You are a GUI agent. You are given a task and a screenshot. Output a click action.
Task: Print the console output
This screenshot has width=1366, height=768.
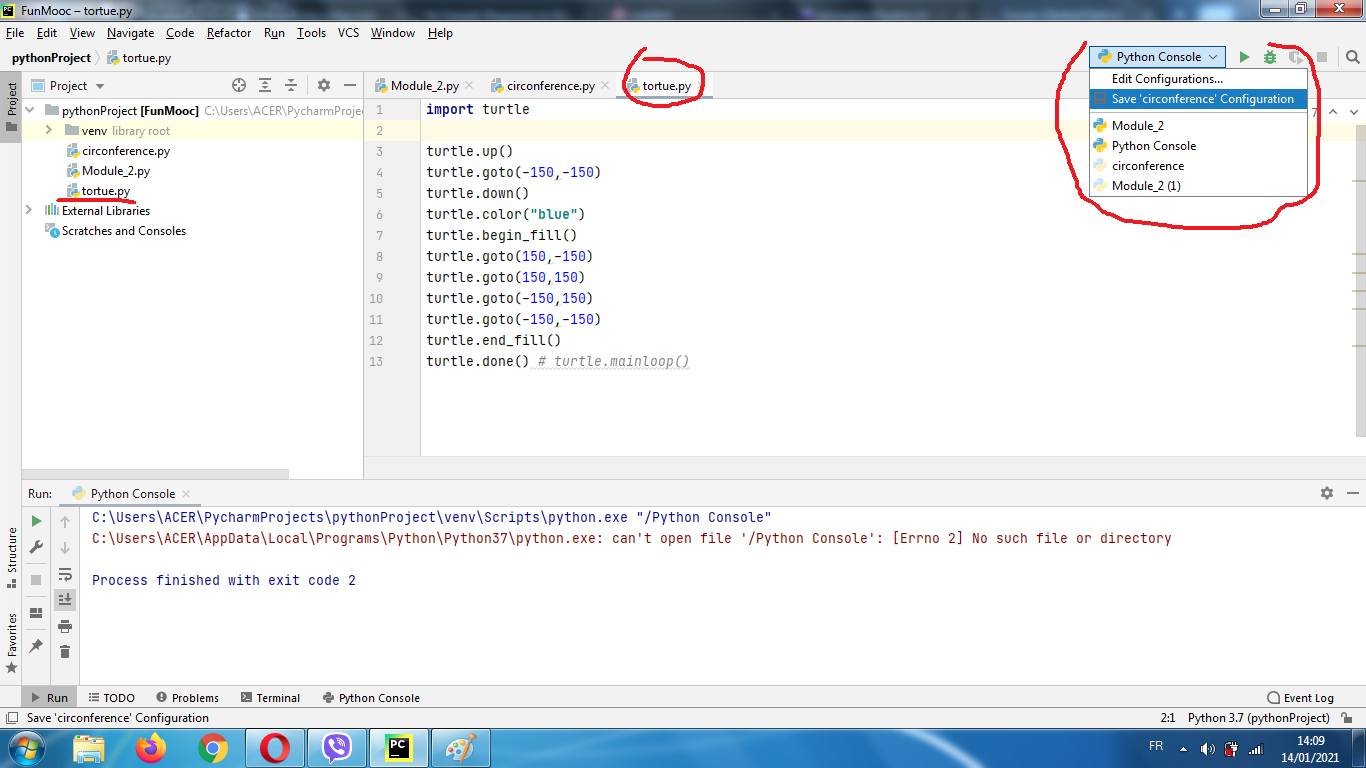(x=65, y=626)
